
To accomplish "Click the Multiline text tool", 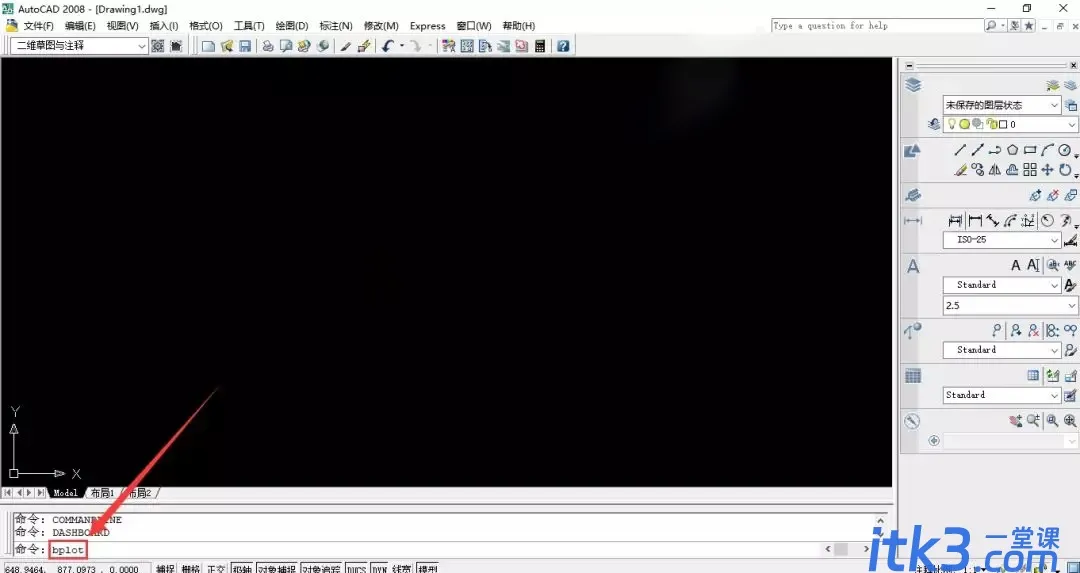I will pos(1015,265).
